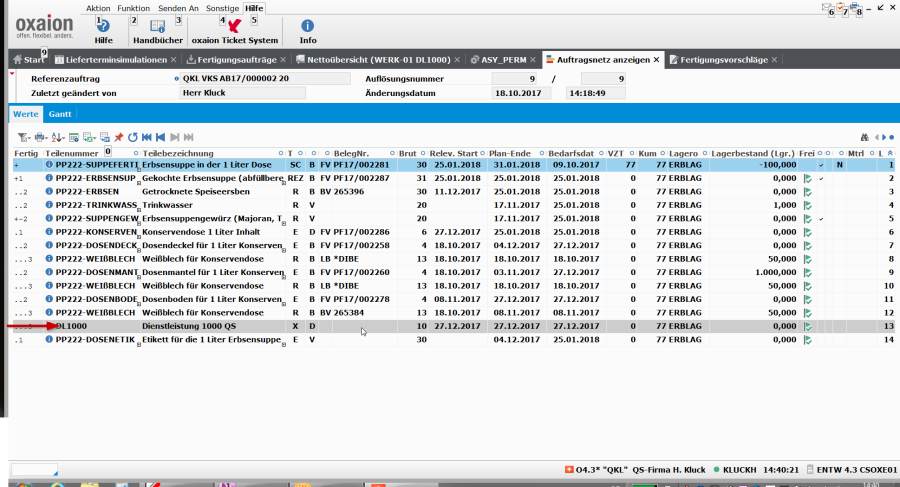Click the print icon in grid toolbar
This screenshot has height=487, width=900.
point(40,137)
